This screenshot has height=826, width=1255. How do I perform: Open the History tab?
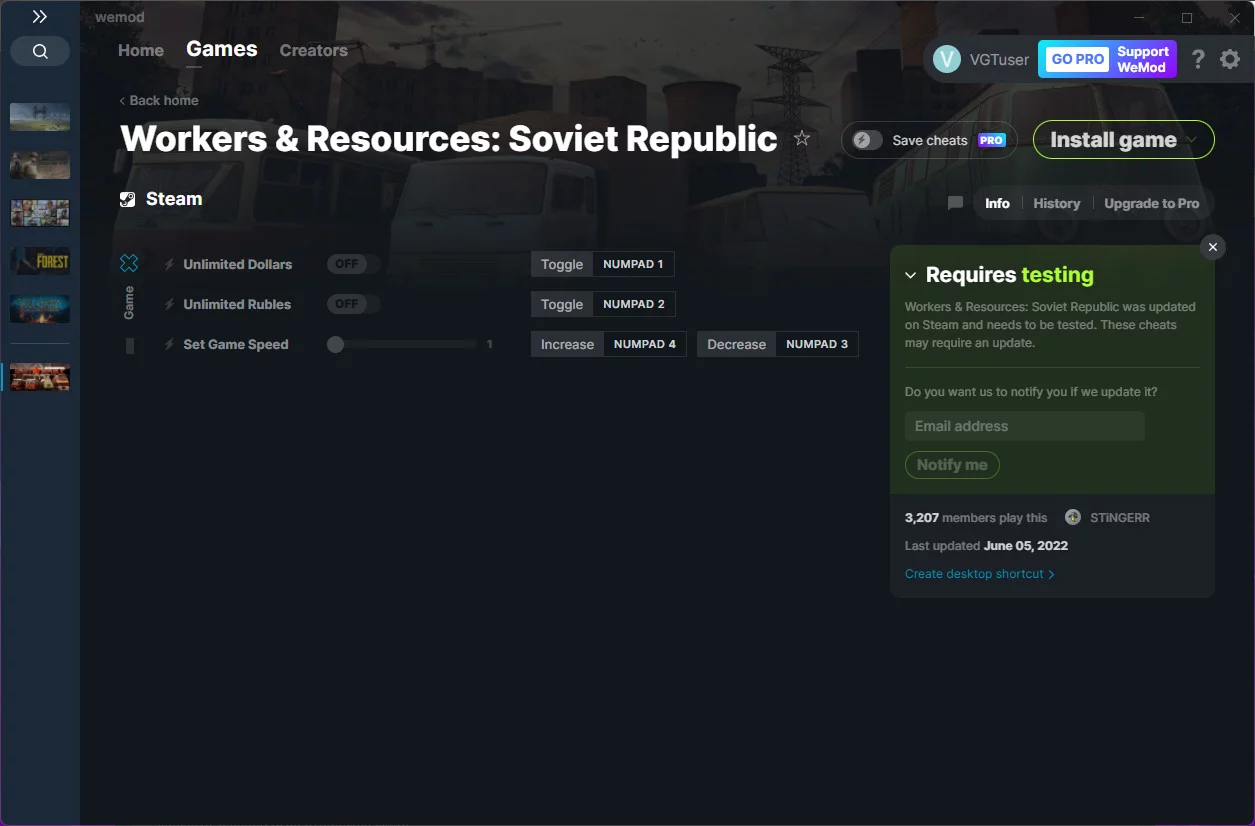pos(1057,203)
